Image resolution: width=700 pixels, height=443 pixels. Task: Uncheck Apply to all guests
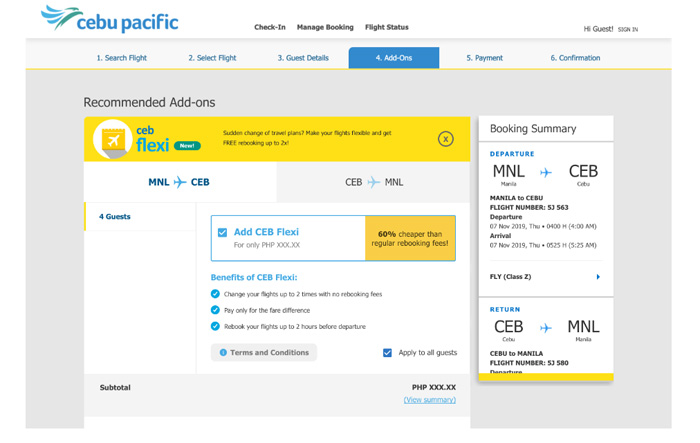(387, 353)
